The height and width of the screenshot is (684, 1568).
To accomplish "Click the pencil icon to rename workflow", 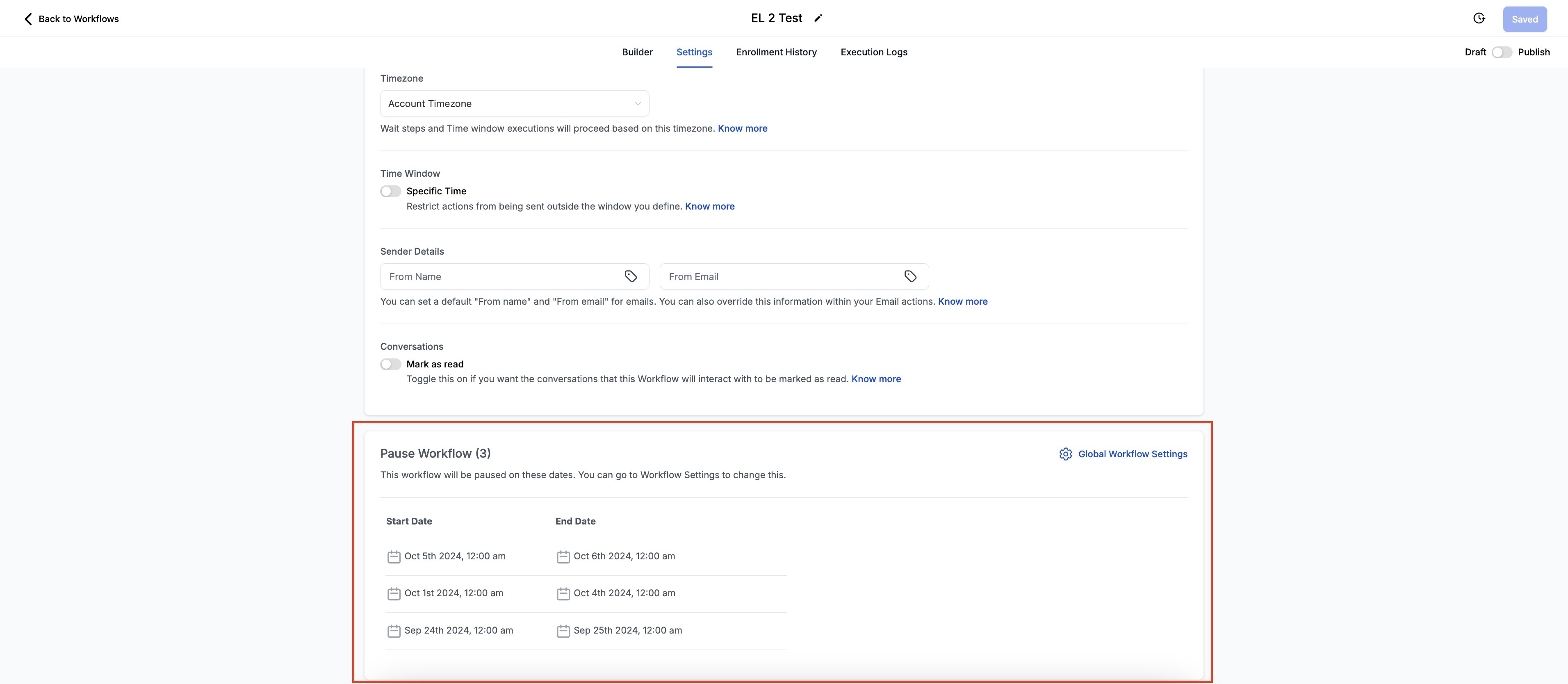I will click(818, 18).
